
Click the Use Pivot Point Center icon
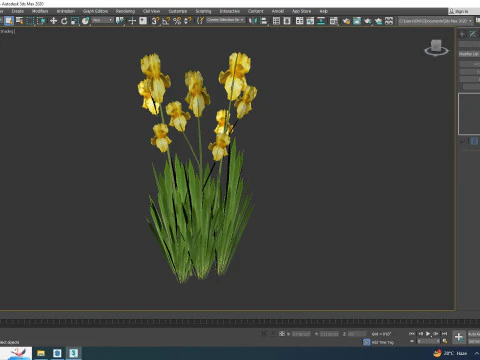tap(119, 21)
